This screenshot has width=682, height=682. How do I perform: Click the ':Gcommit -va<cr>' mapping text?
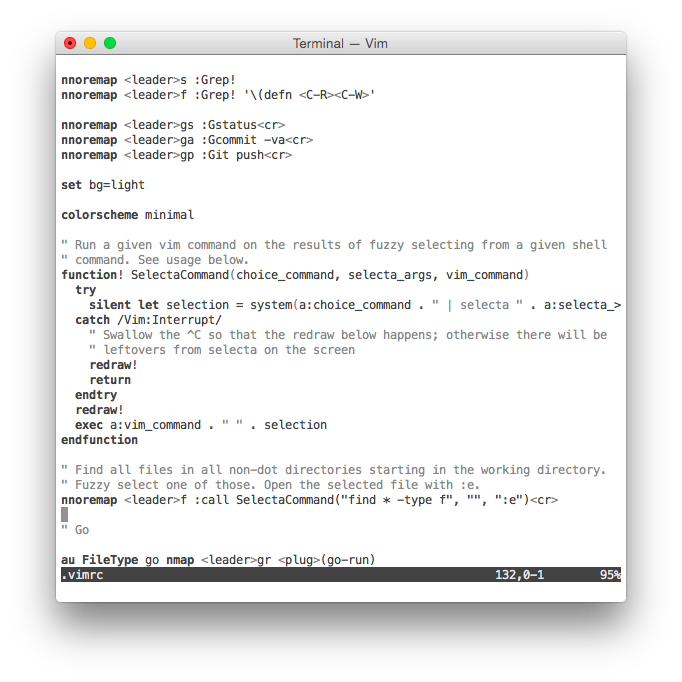coord(257,140)
